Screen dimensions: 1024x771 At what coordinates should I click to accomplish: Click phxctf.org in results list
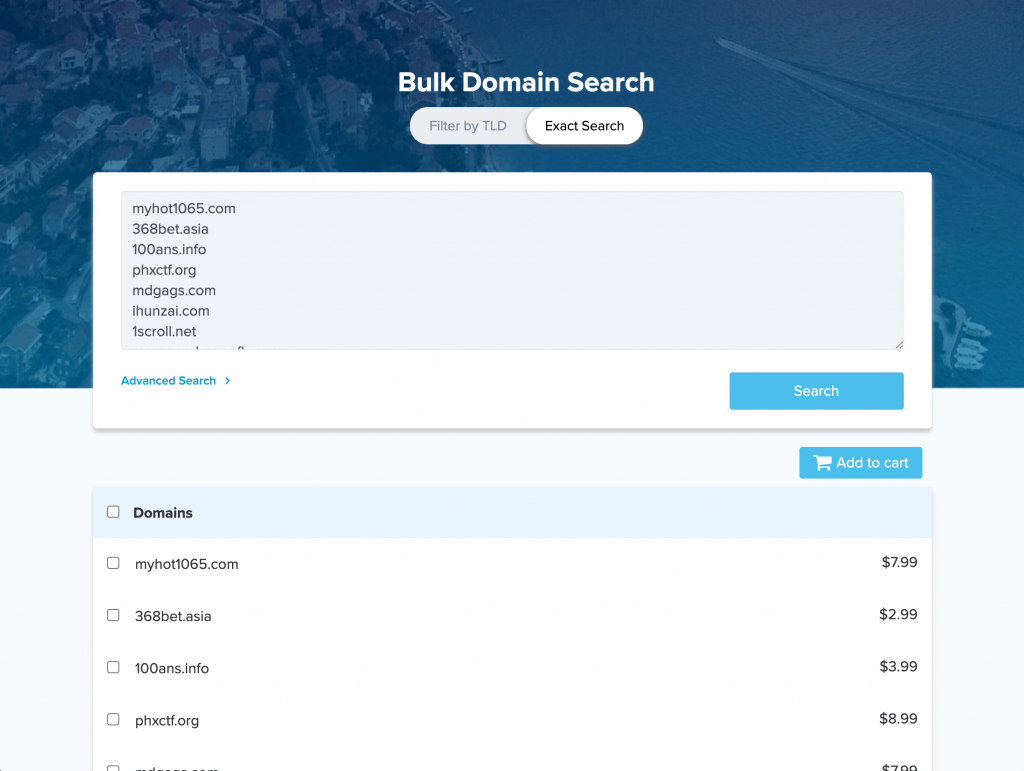(167, 721)
